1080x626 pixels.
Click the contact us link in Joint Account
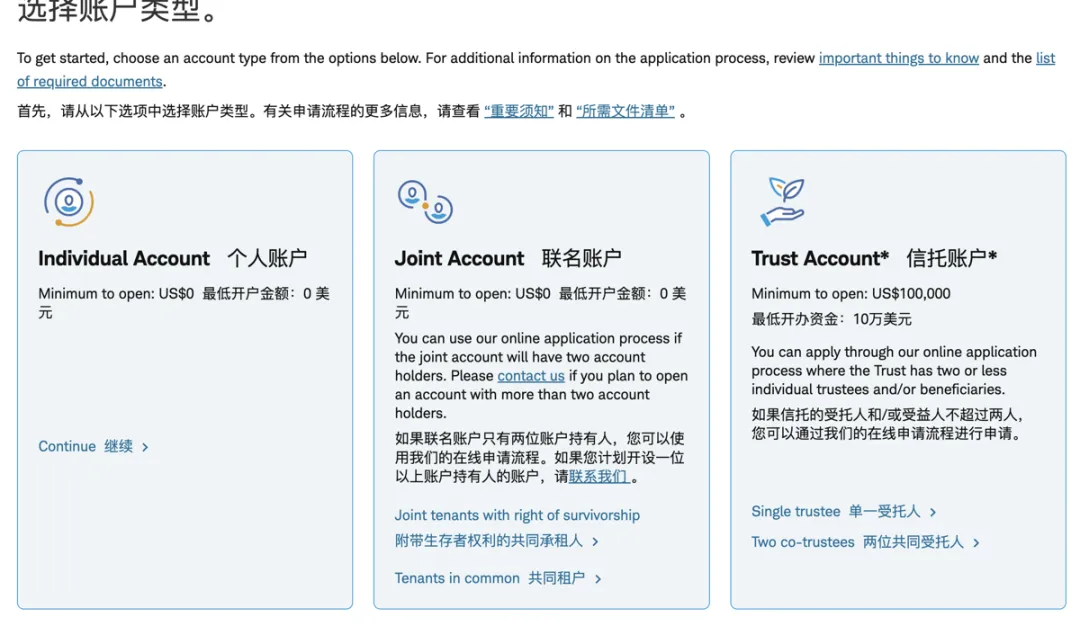(x=531, y=376)
